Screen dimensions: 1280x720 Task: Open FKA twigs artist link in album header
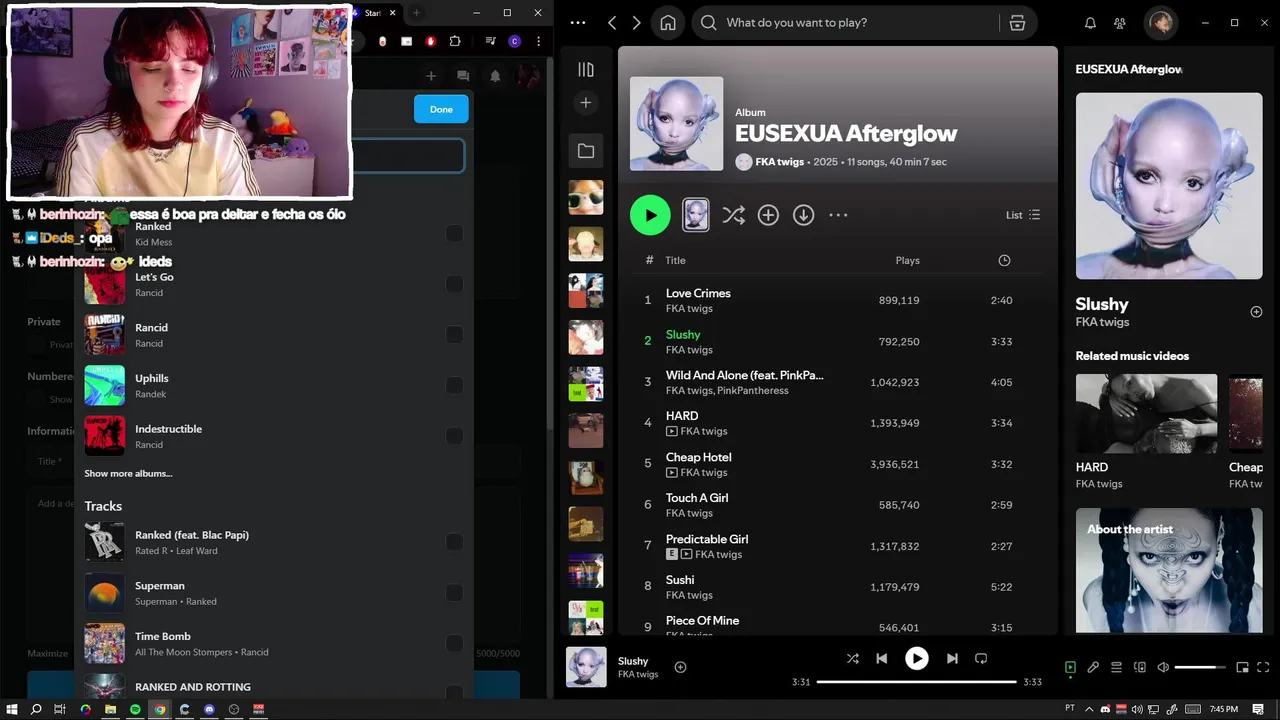click(x=779, y=161)
